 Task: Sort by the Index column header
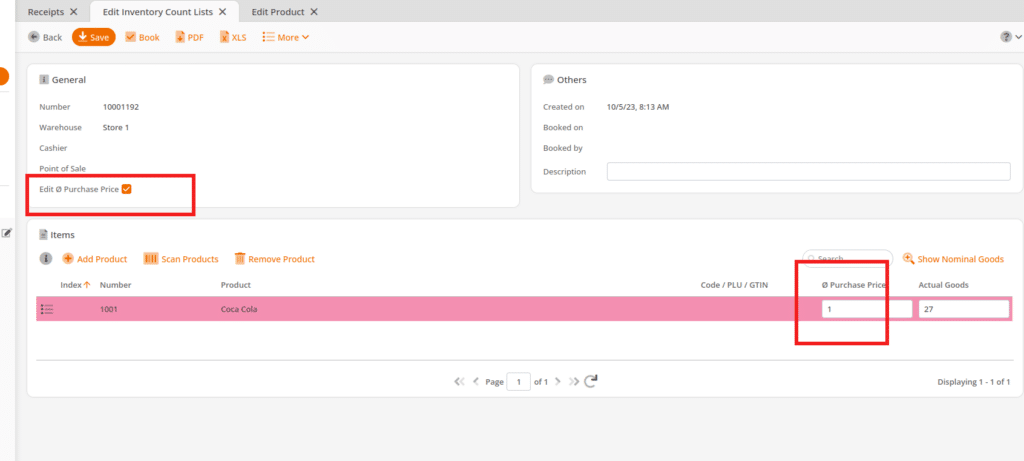(x=75, y=285)
